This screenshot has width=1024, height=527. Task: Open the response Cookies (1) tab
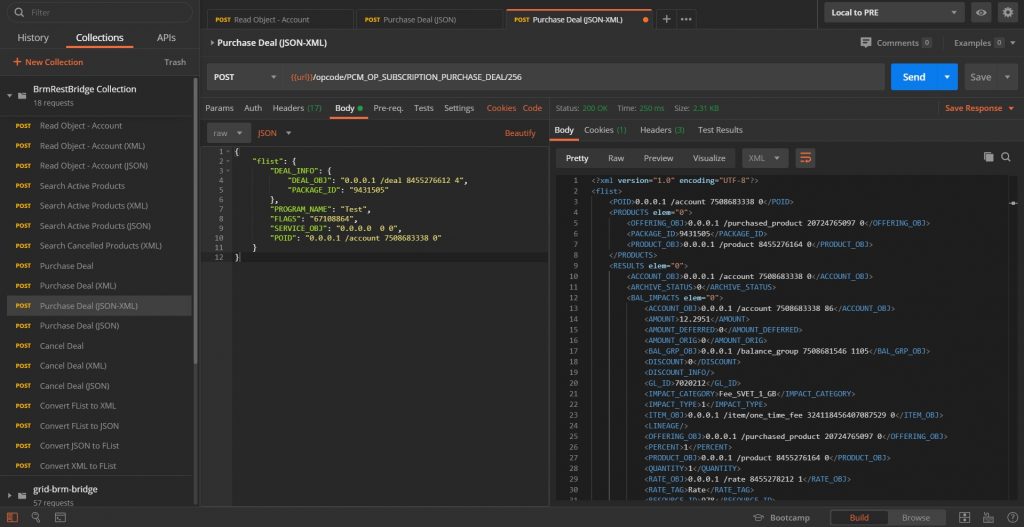605,130
